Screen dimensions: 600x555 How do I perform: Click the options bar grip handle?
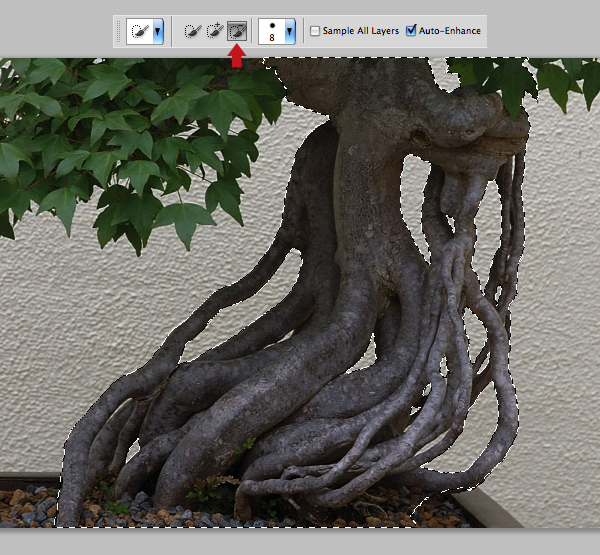click(x=119, y=31)
